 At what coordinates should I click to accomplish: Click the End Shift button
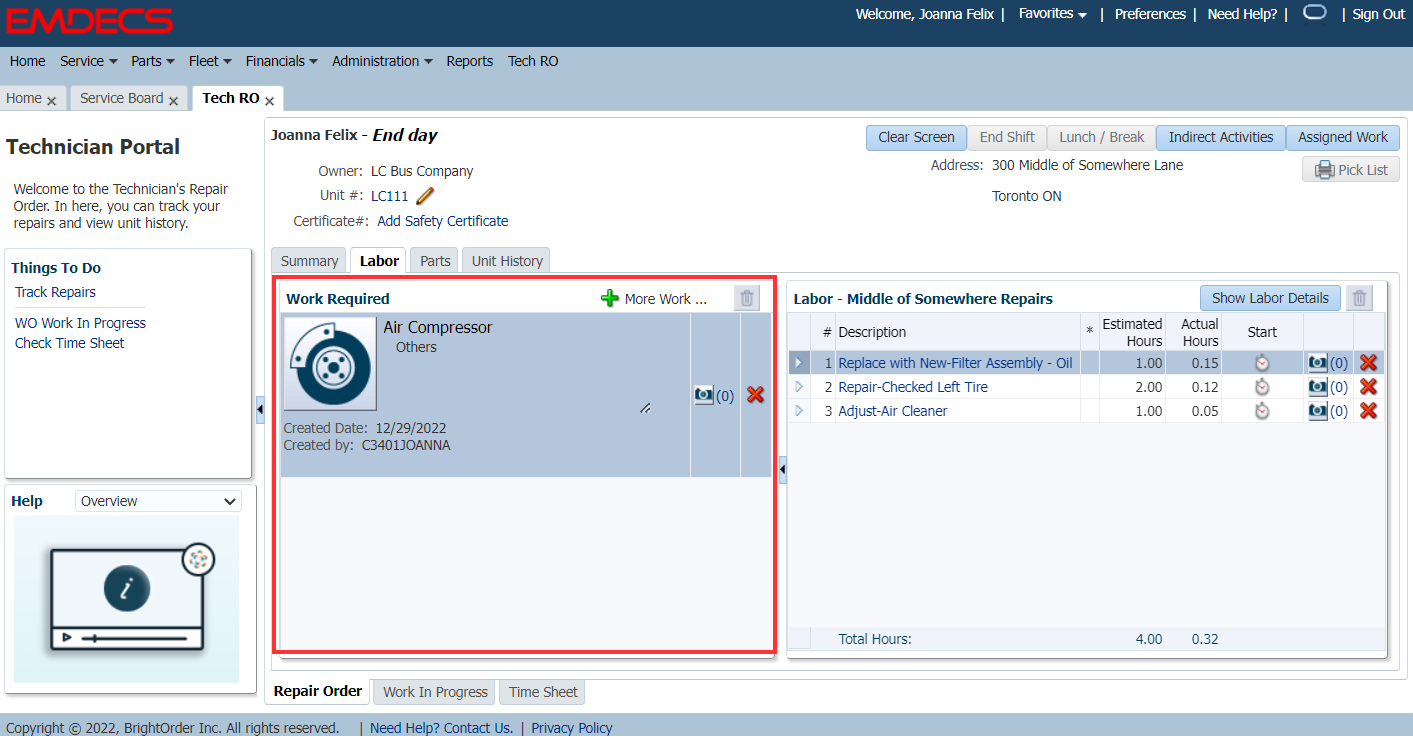tap(1007, 137)
